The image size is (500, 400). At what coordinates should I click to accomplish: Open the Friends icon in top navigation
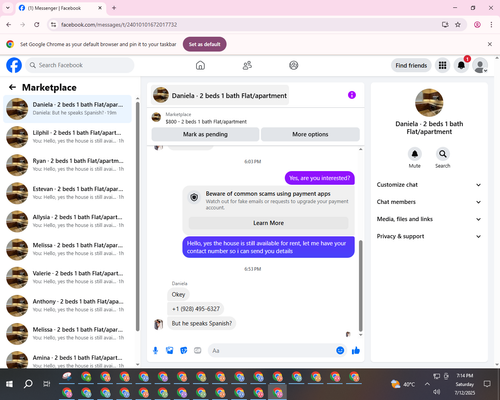[247, 65]
